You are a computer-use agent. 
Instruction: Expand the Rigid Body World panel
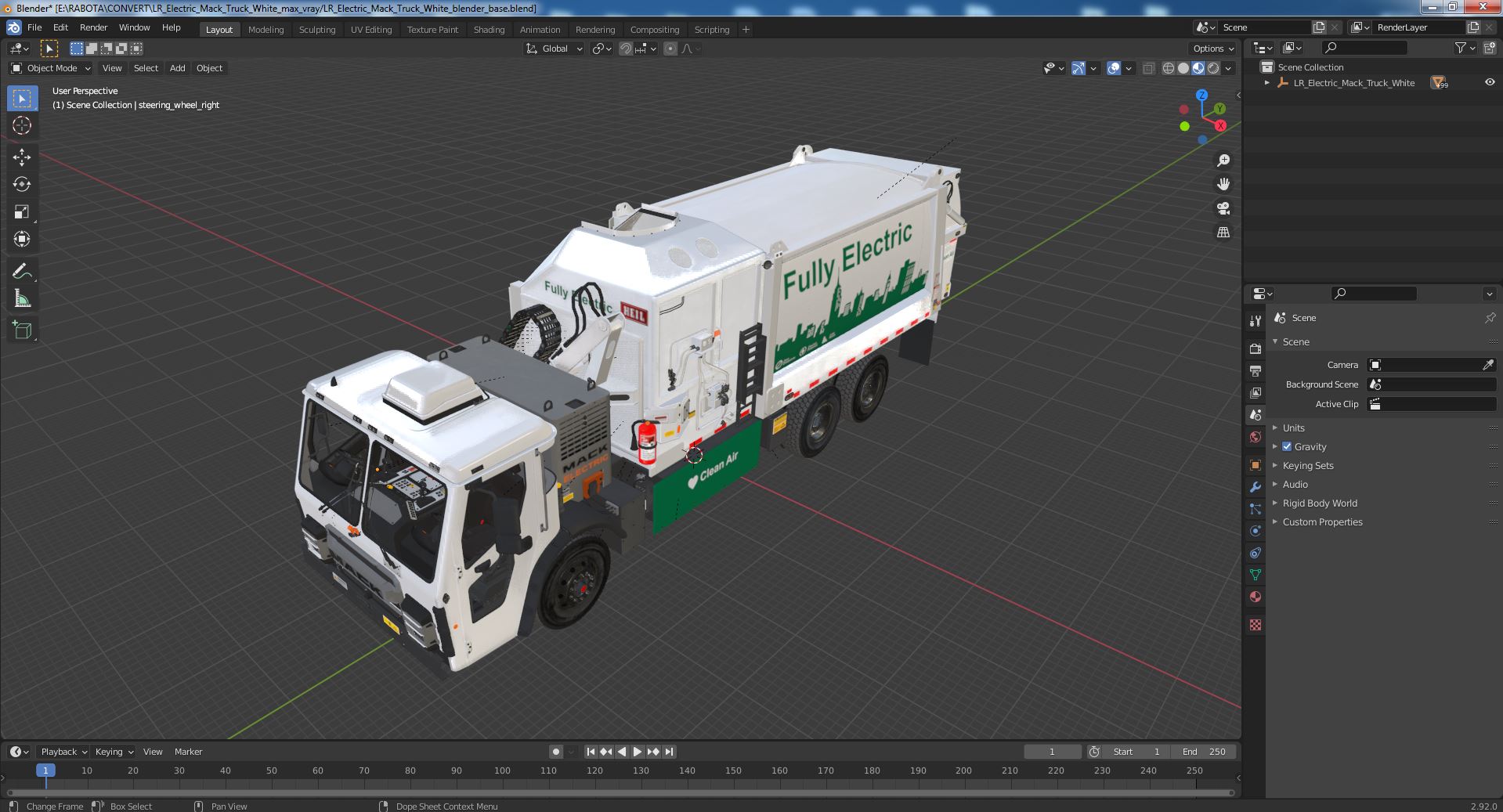coord(1319,503)
